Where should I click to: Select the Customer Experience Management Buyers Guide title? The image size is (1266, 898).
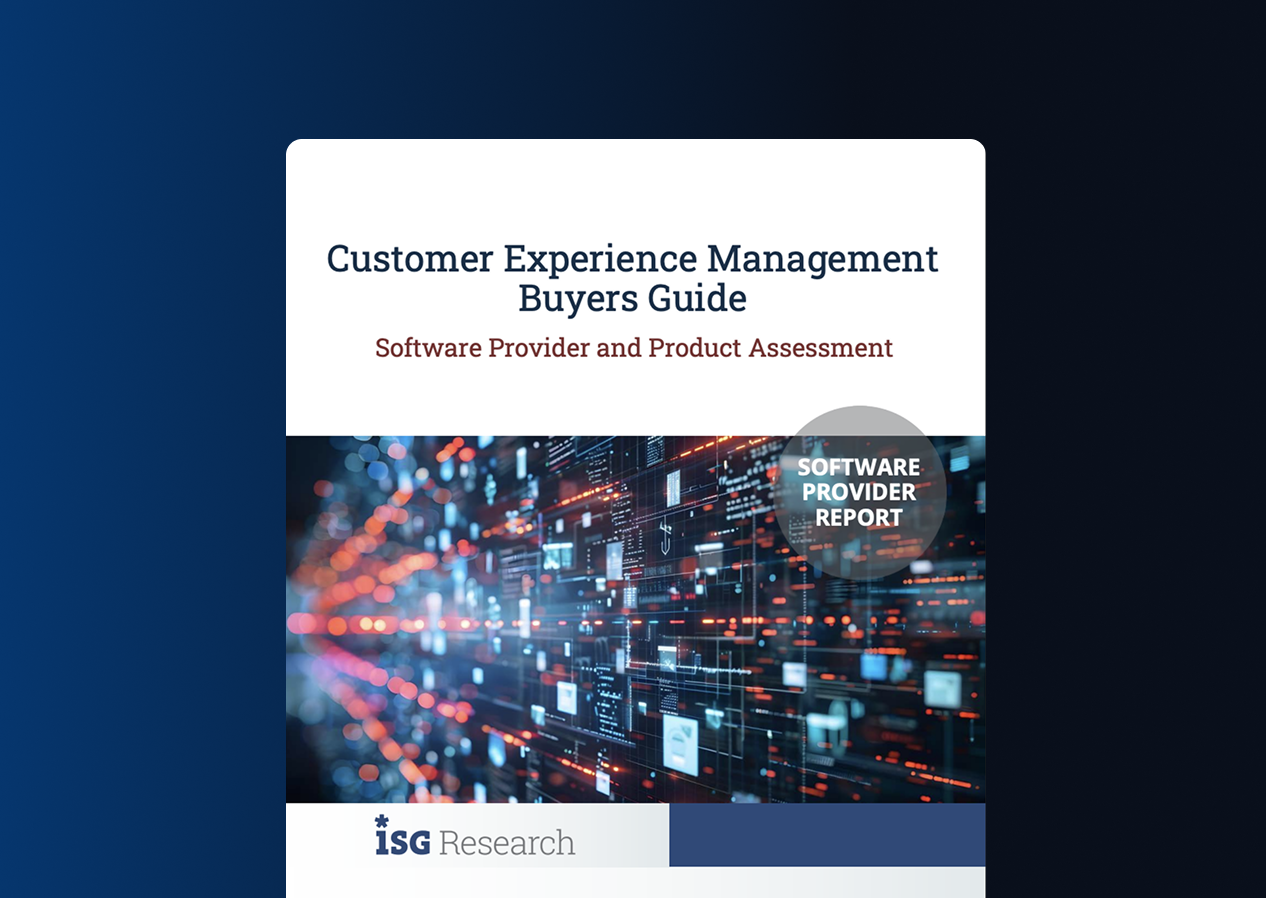(x=633, y=277)
